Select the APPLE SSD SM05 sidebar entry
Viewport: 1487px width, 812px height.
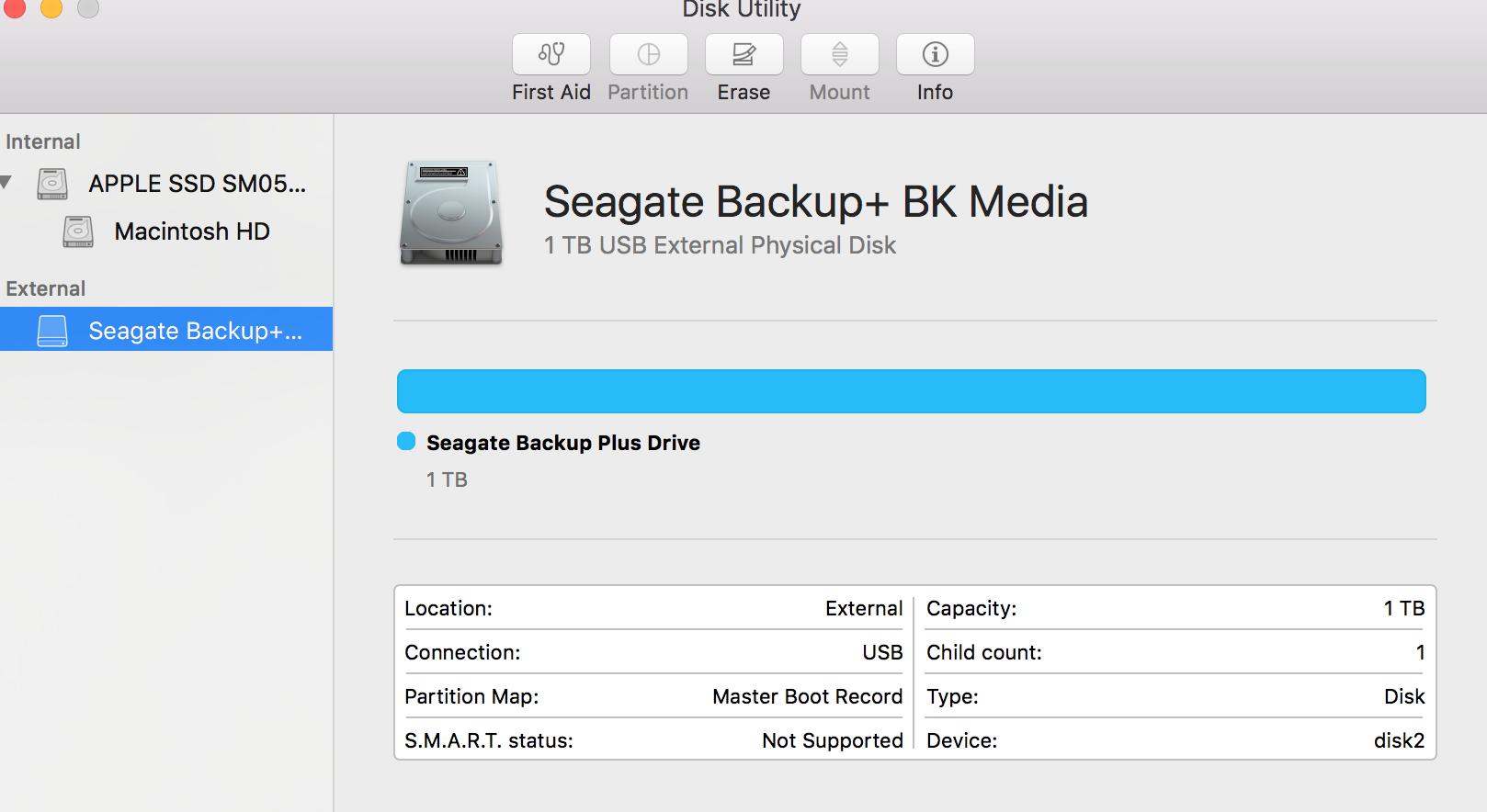point(197,184)
